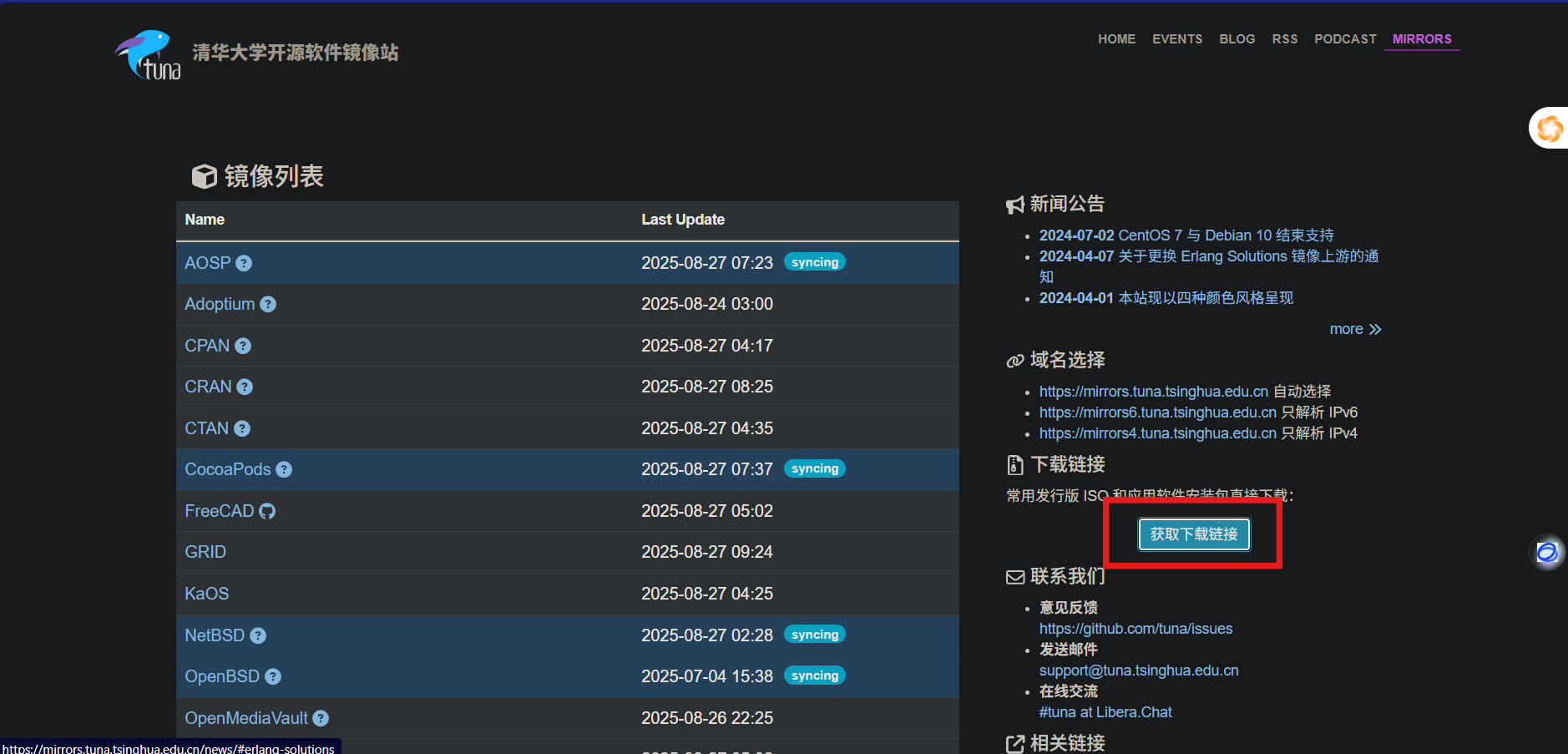
Task: Open help icon next to CRAN
Action: click(245, 387)
